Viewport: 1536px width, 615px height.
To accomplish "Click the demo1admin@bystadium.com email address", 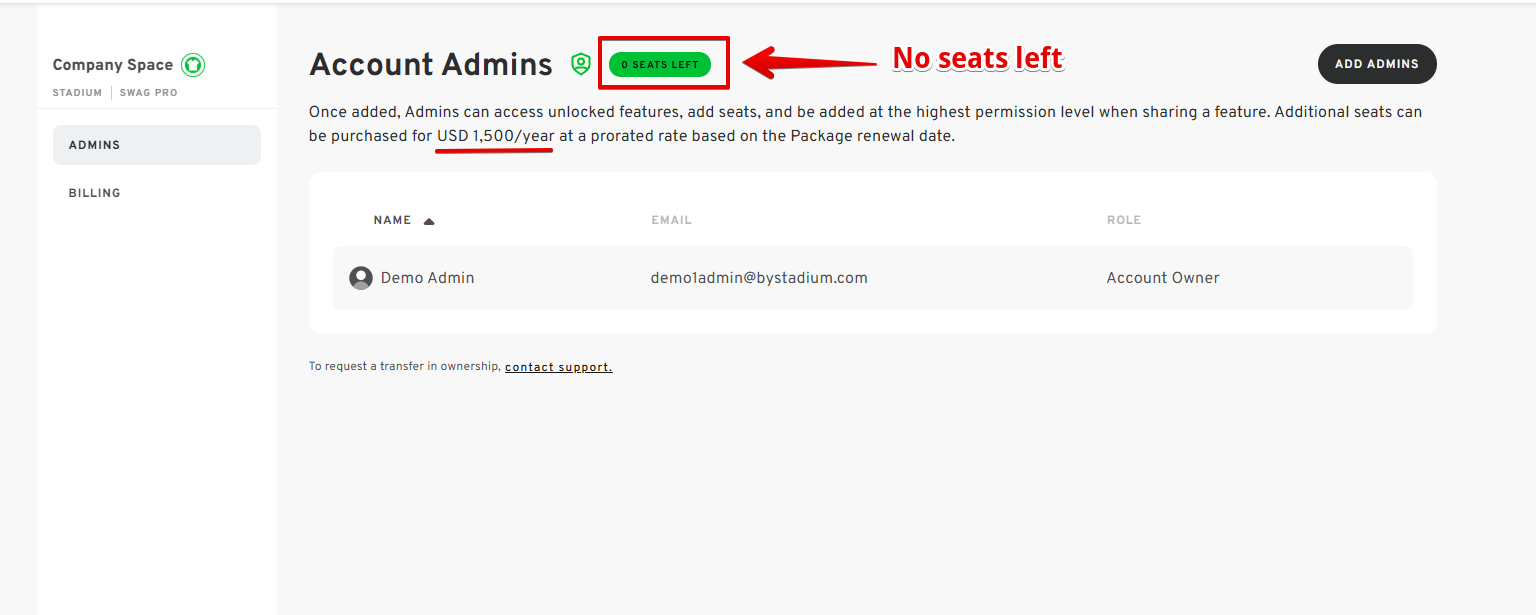I will [x=759, y=278].
